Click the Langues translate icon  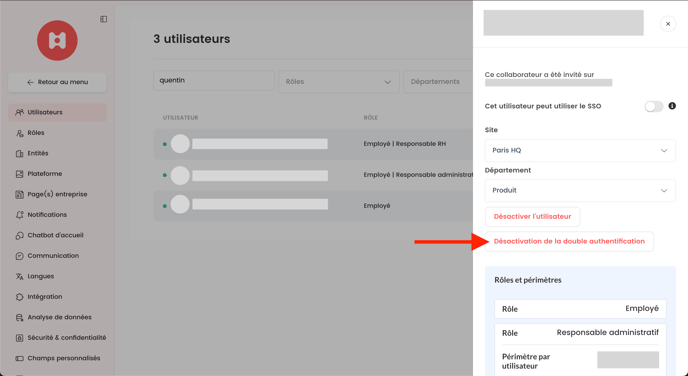(19, 276)
